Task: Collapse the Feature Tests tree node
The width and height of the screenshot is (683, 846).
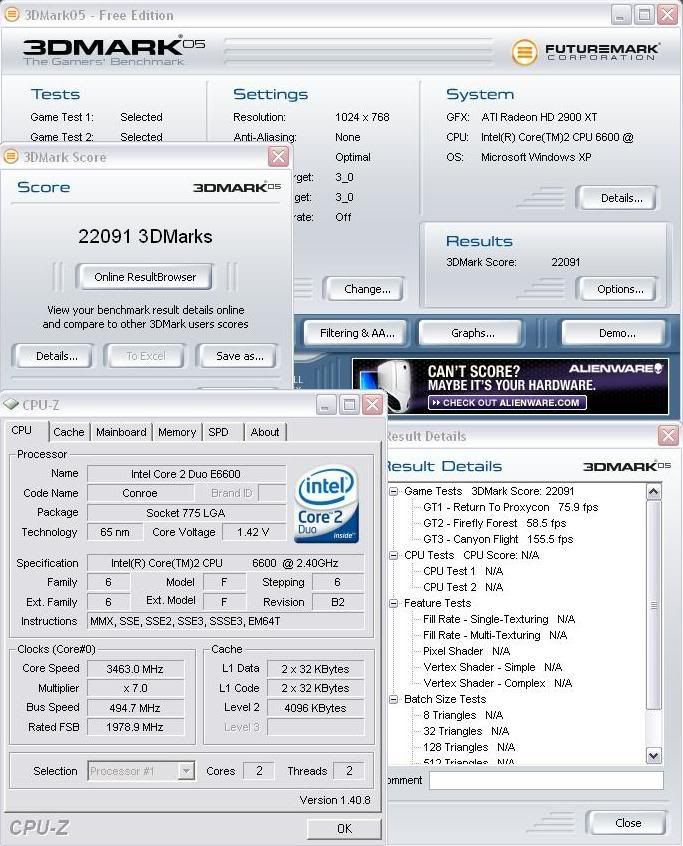Action: click(x=394, y=603)
